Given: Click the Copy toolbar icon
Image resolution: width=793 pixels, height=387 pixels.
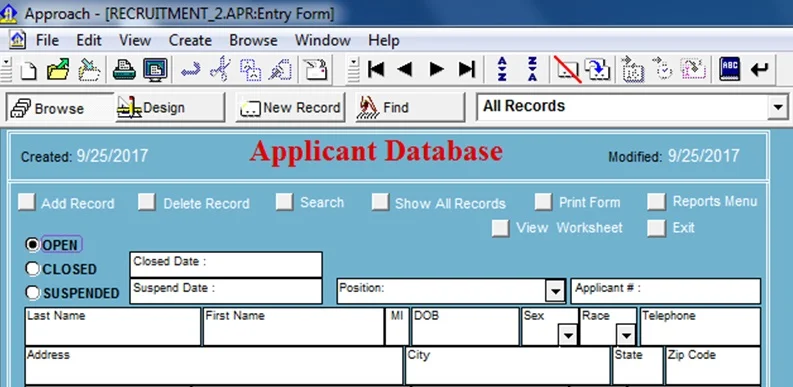Looking at the screenshot, I should [250, 70].
